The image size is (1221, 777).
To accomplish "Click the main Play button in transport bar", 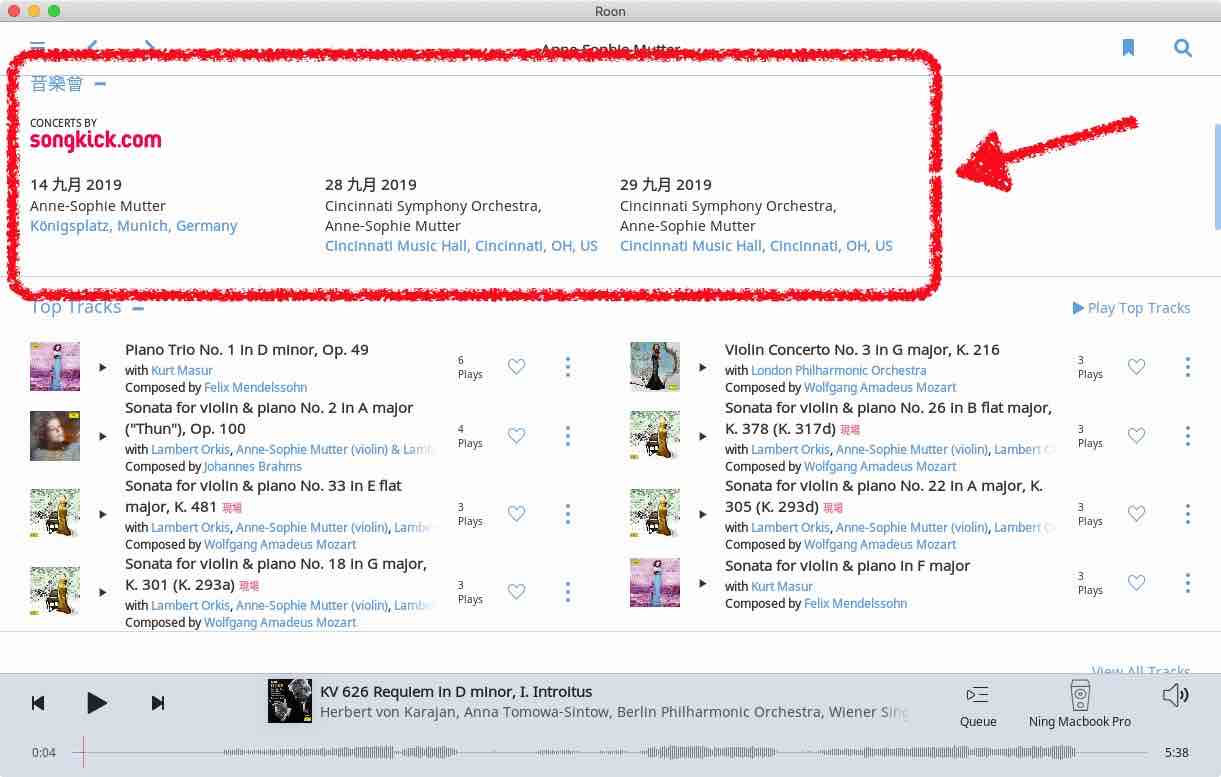I will tap(96, 703).
